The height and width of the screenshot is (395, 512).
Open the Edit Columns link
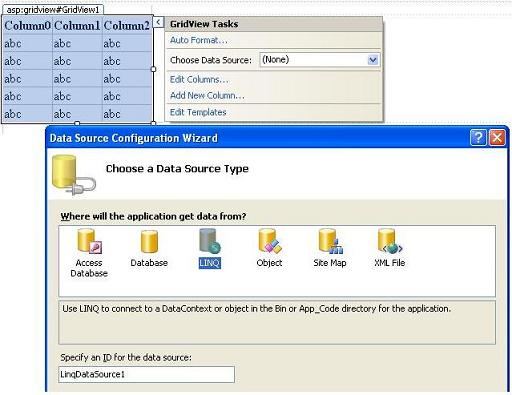[199, 80]
